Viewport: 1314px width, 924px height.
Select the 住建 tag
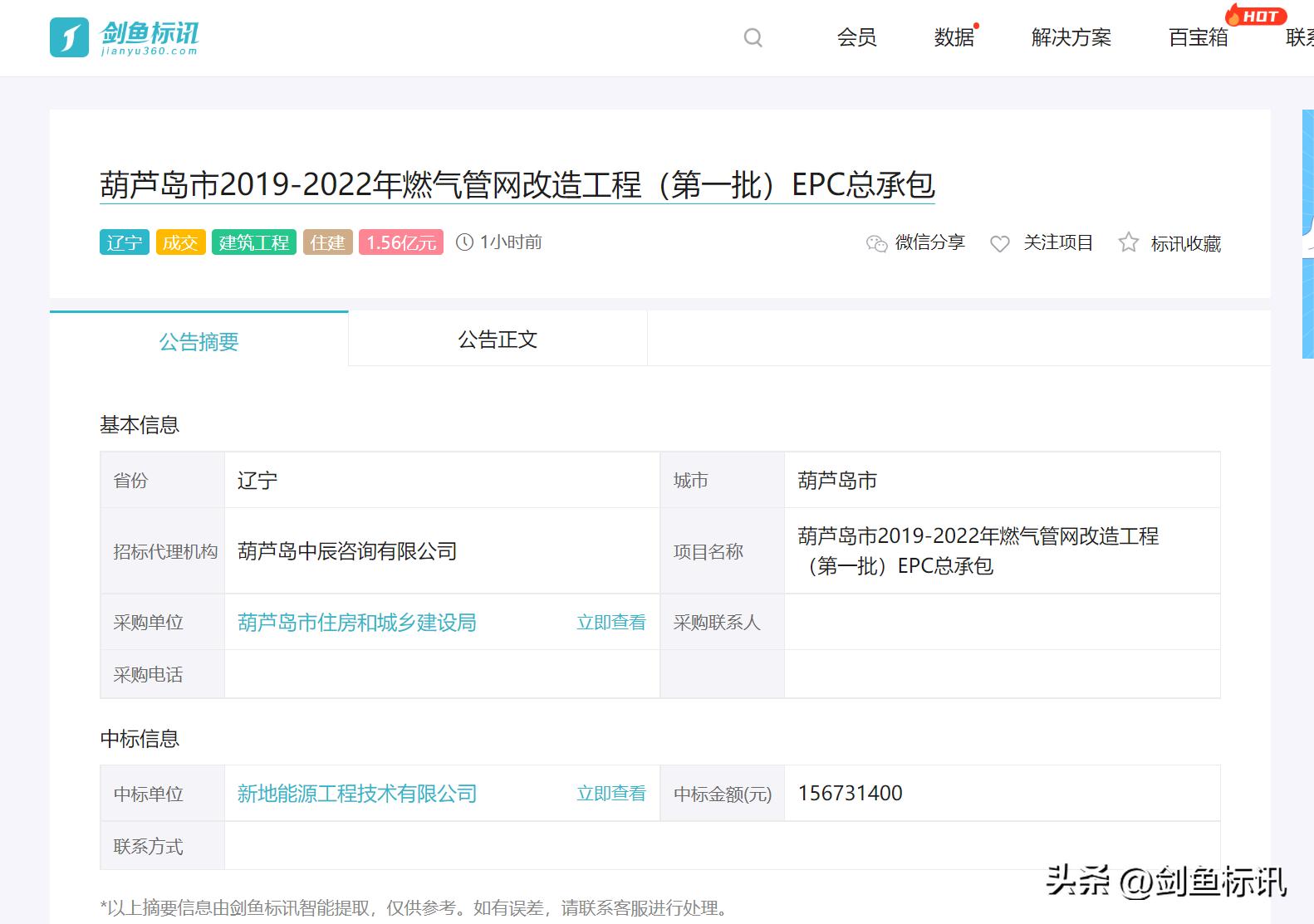click(x=327, y=242)
